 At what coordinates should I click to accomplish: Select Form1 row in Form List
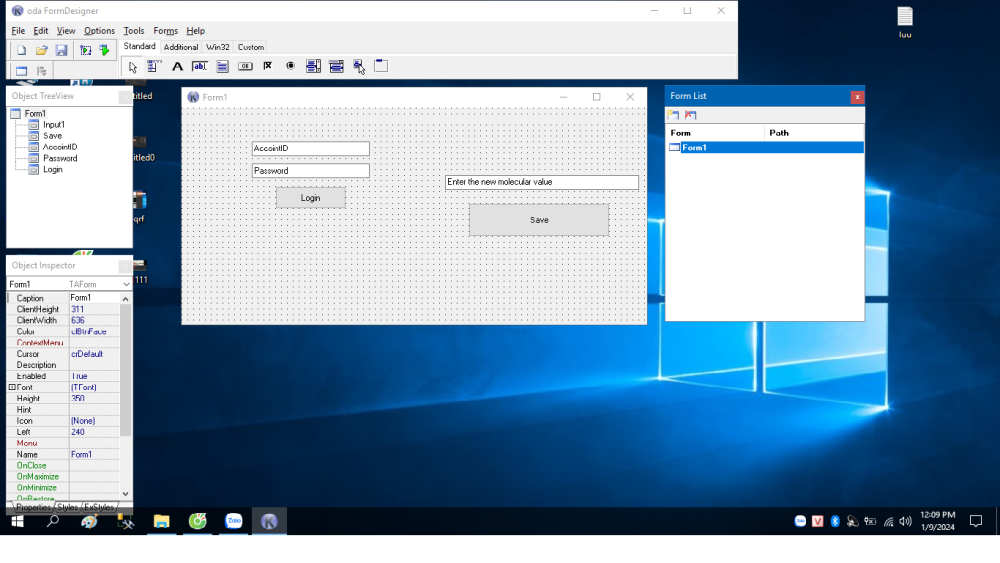tap(765, 148)
